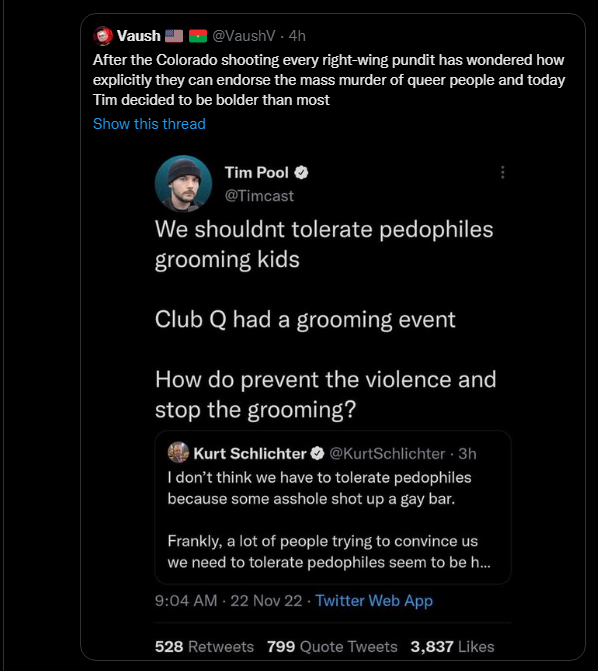
Task: Click Kurt Schlichter's verified checkmark
Action: pyautogui.click(x=317, y=454)
